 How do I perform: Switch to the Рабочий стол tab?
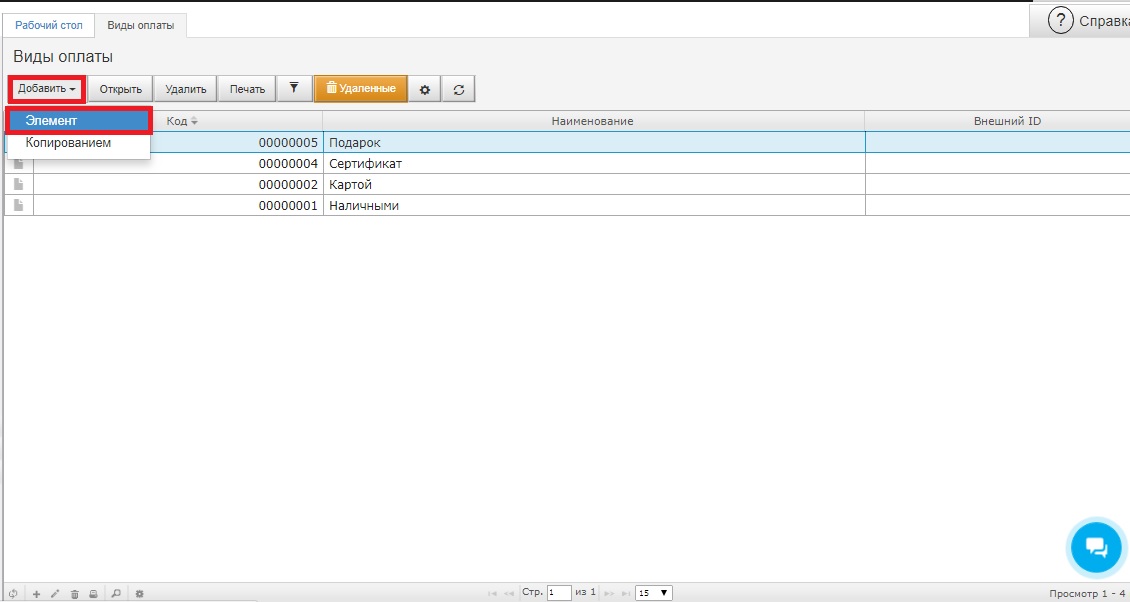pos(49,24)
